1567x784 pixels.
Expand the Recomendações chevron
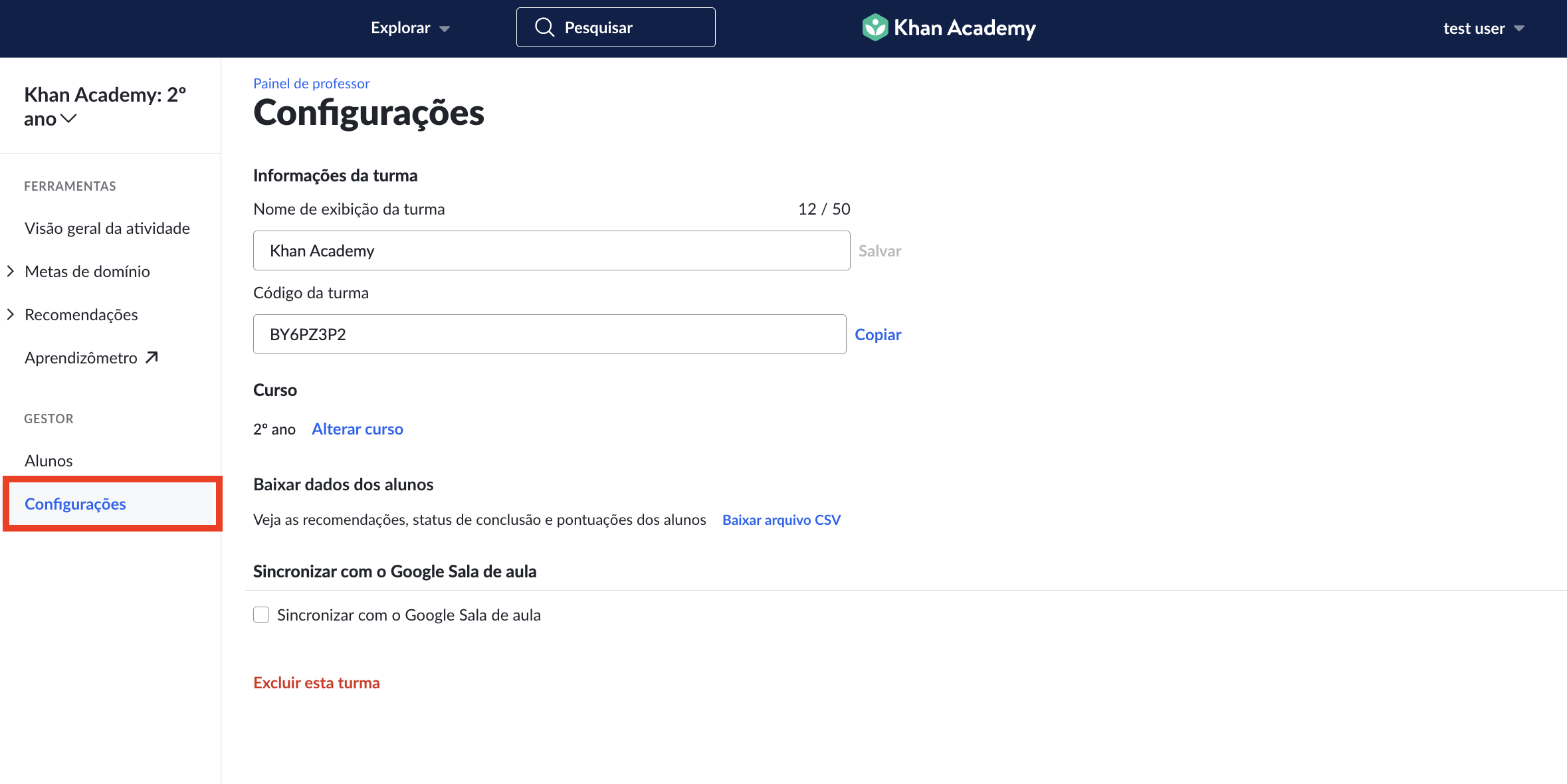[x=10, y=314]
